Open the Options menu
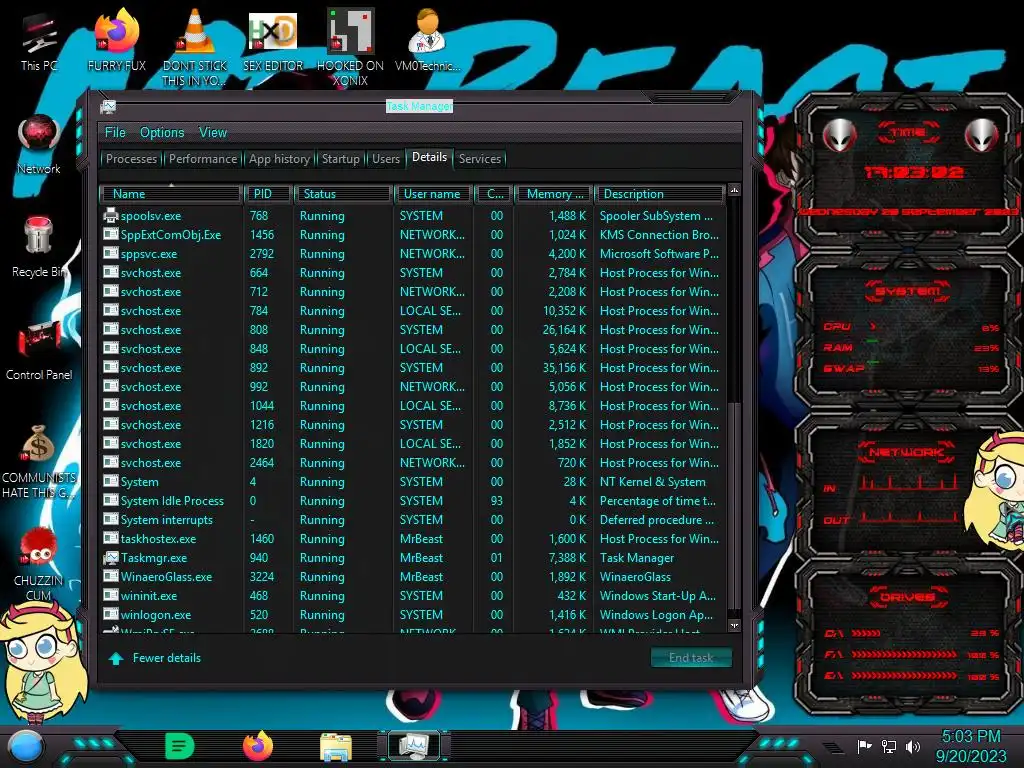Screen dimensions: 1024x768 pos(162,133)
